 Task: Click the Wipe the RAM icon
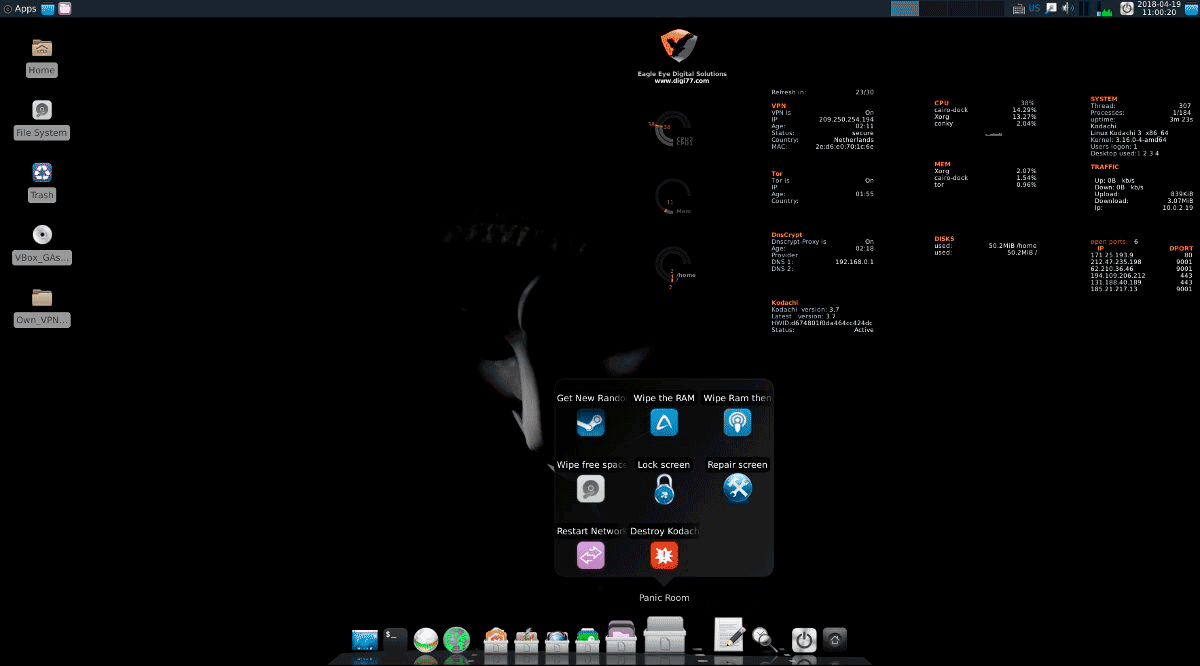pos(664,423)
